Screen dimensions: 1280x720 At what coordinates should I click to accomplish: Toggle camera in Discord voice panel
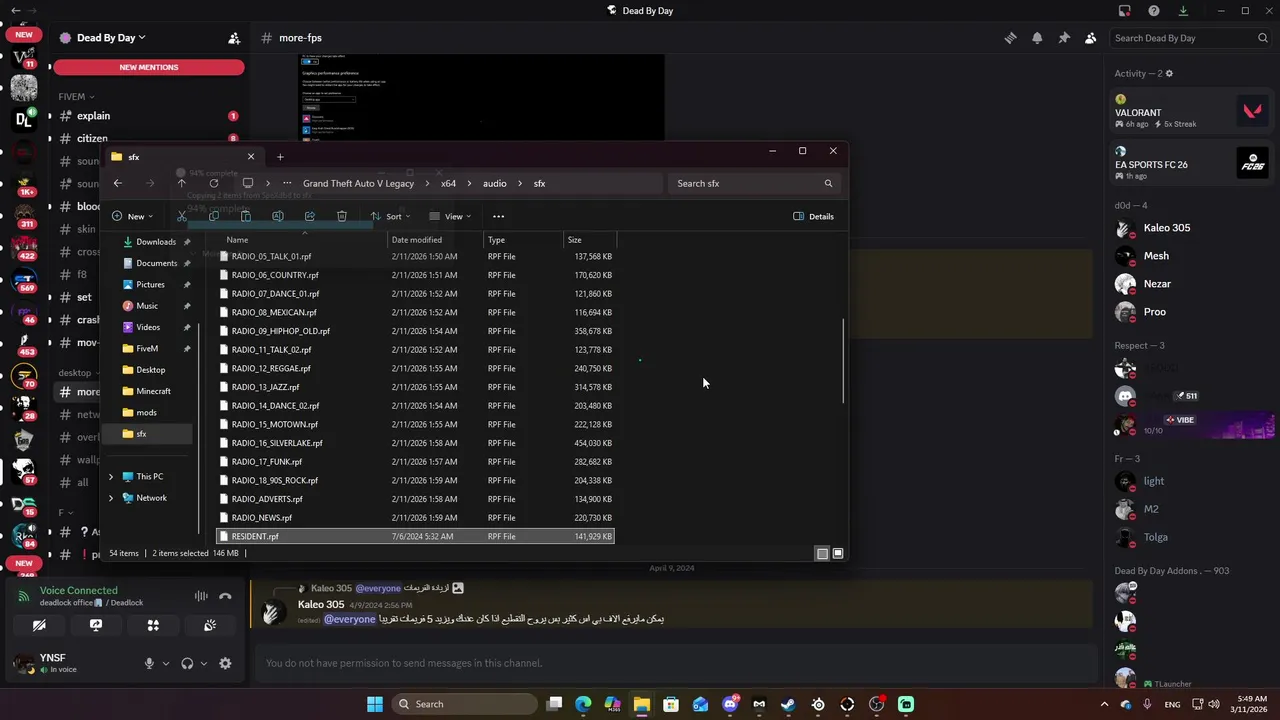(x=39, y=625)
